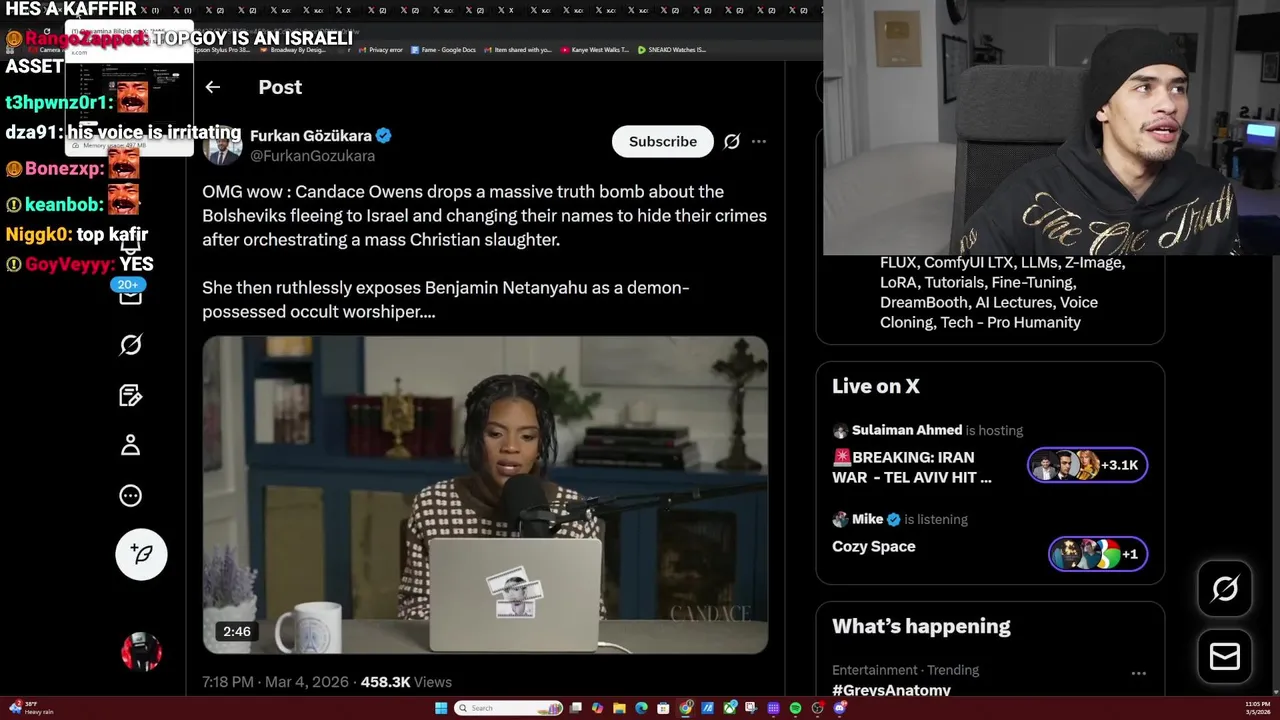Open Xbox app from the taskbar
The width and height of the screenshot is (1280, 720).
tap(729, 708)
